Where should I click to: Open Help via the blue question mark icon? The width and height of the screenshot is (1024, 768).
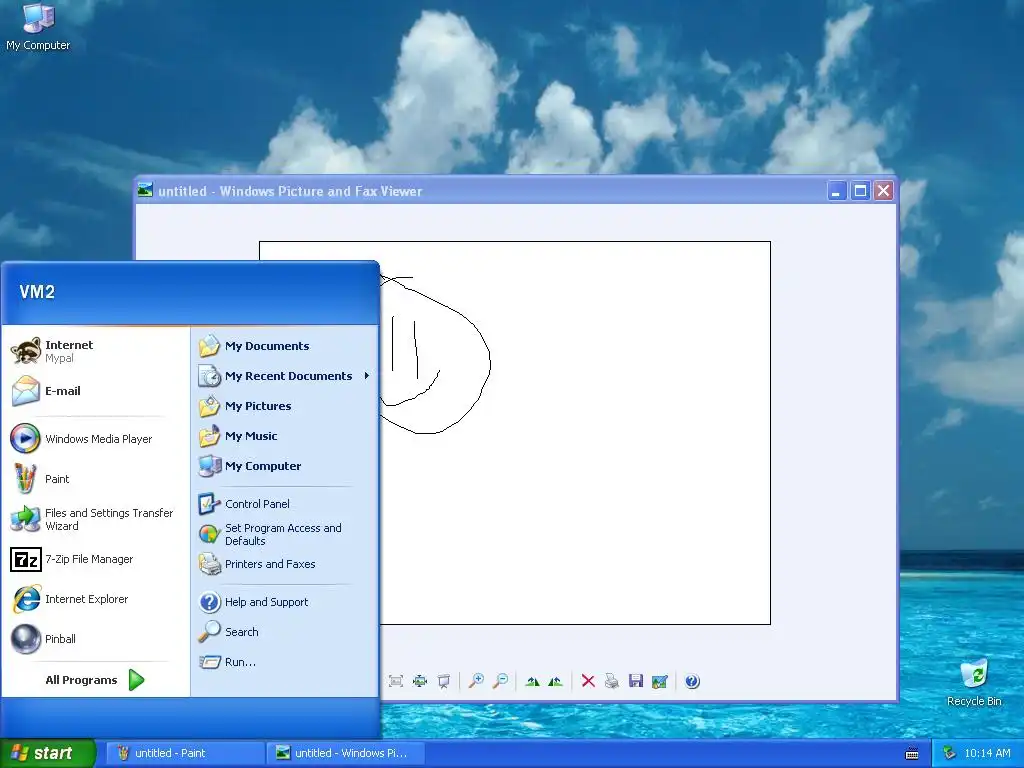[692, 681]
